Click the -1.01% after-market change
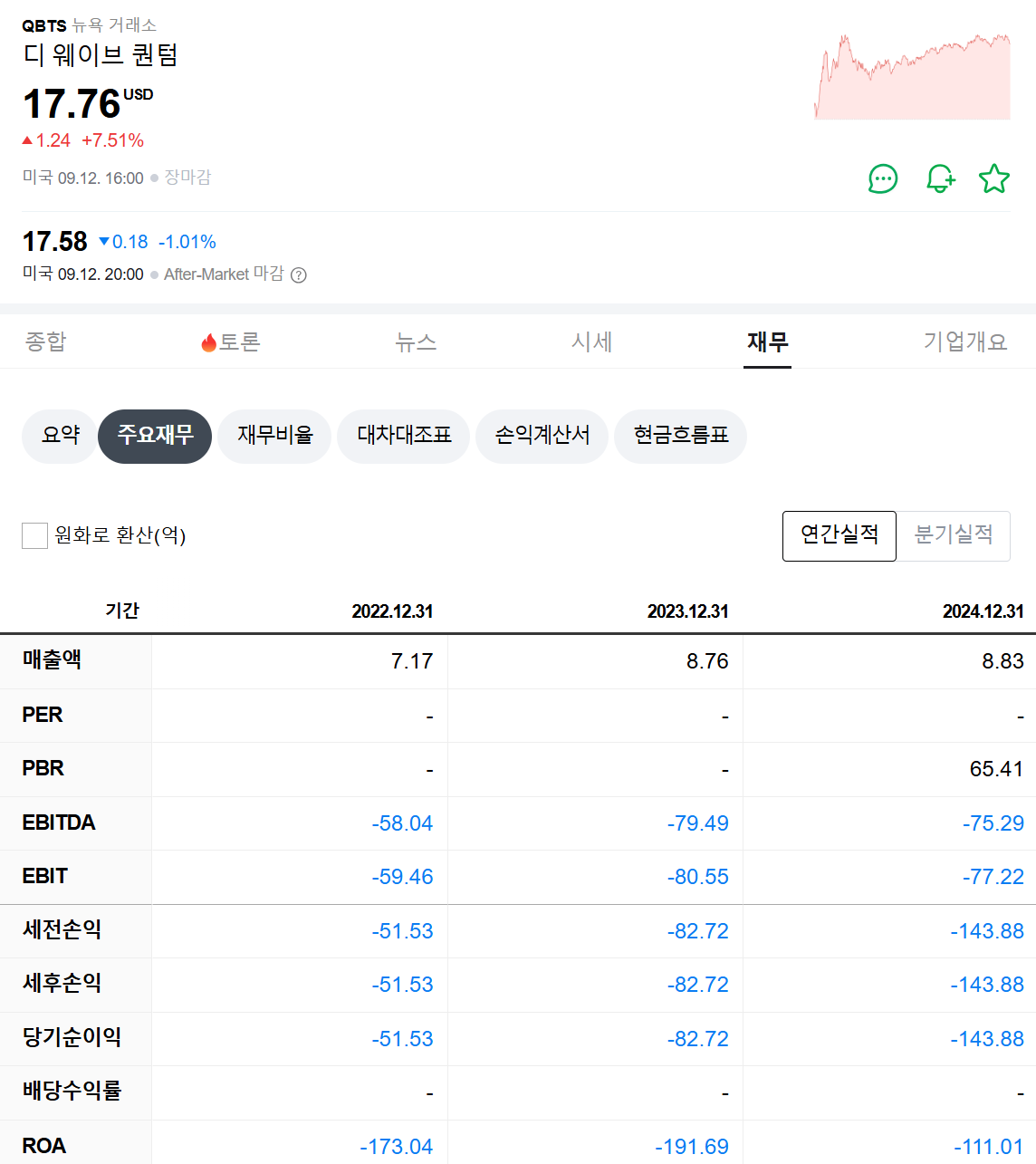 tap(187, 242)
